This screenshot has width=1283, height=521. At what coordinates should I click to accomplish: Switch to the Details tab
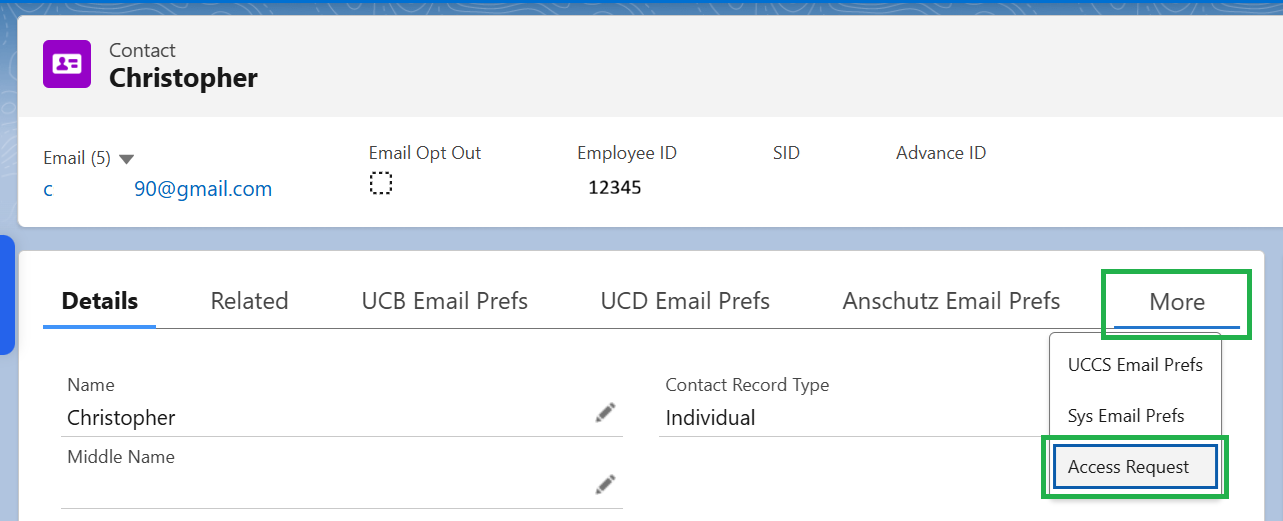(100, 301)
